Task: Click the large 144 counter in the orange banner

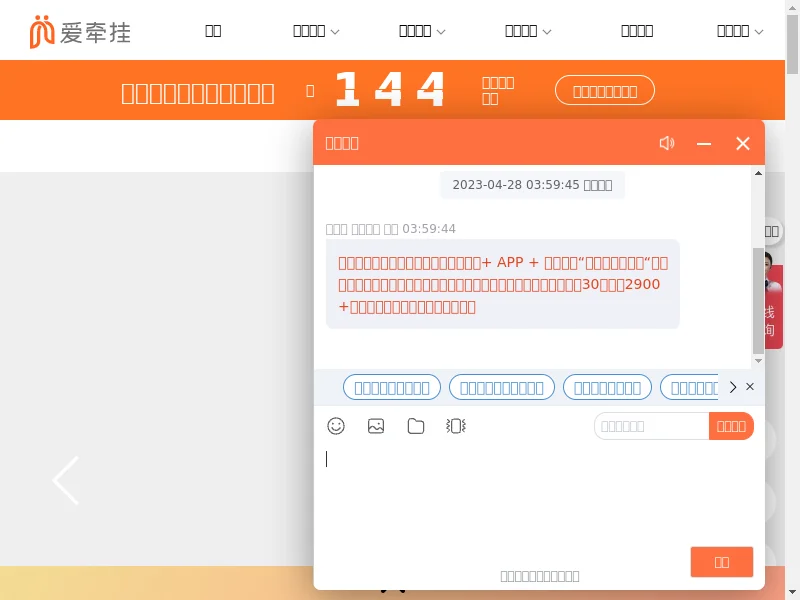Action: tap(389, 90)
